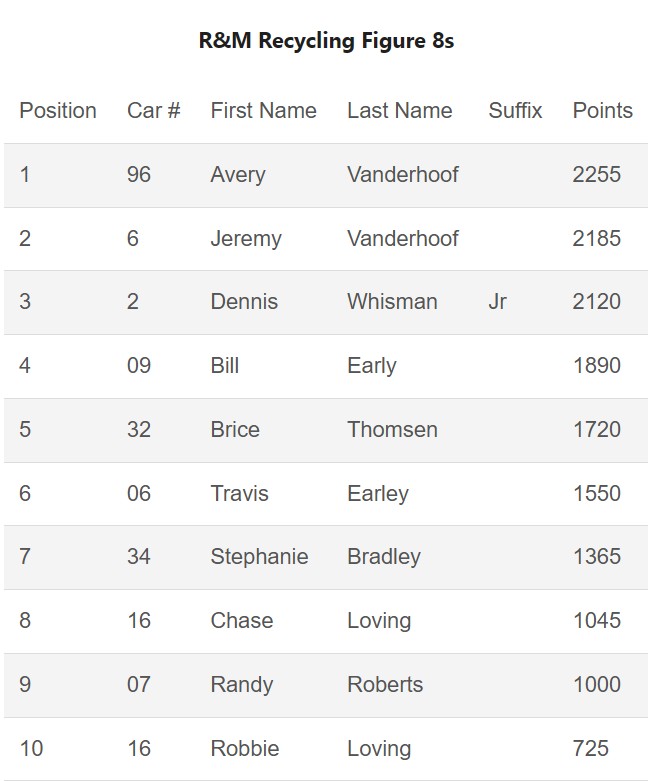The width and height of the screenshot is (650, 781).
Task: Click Jeremy's last name Vanderhoof
Action: pos(402,239)
